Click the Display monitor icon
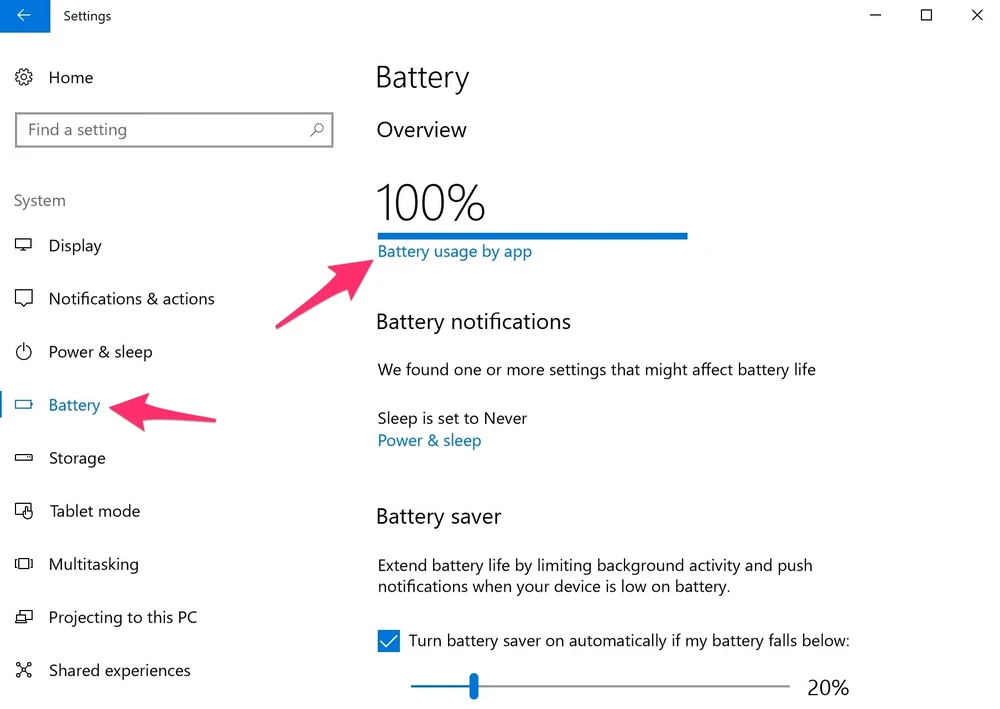 click(x=24, y=246)
